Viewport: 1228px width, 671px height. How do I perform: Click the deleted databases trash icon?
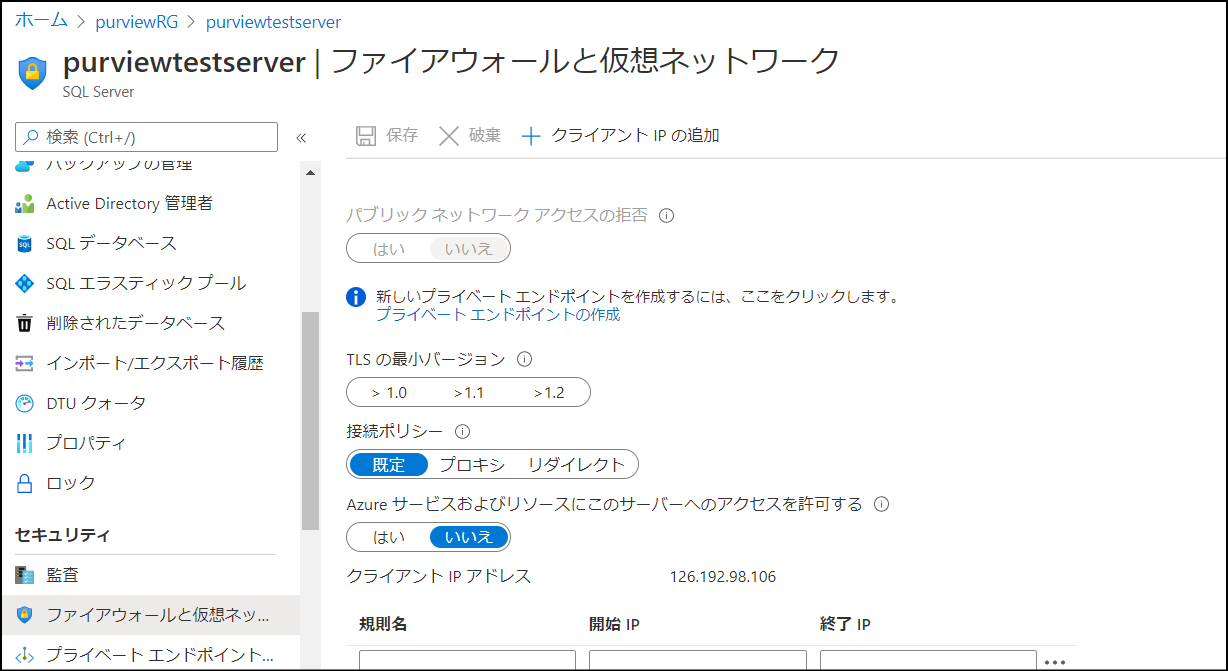[25, 324]
